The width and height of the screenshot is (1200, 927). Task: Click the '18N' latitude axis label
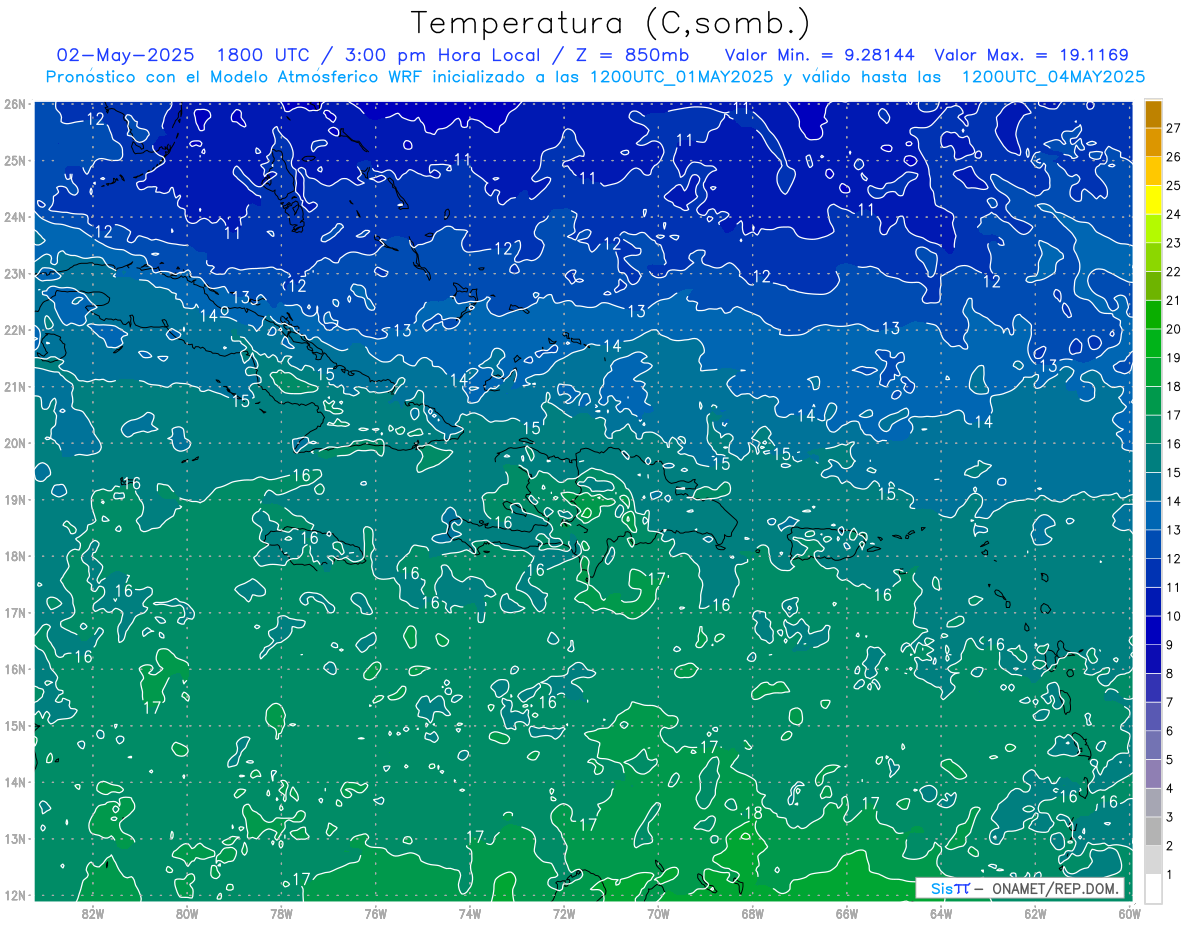click(x=14, y=556)
